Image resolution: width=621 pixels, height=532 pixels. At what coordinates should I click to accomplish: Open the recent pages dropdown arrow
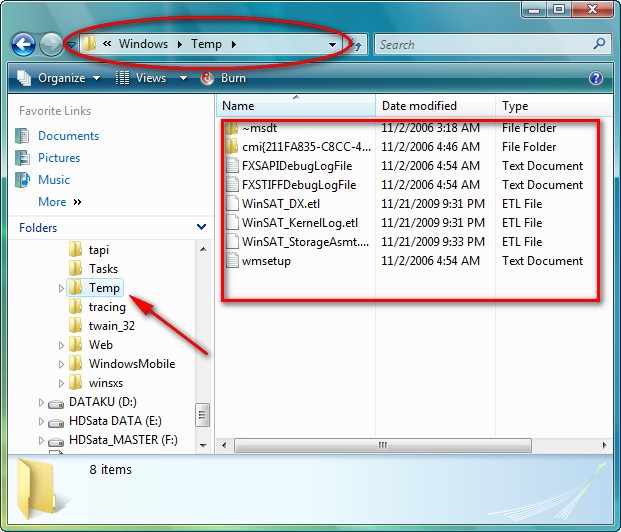[71, 44]
